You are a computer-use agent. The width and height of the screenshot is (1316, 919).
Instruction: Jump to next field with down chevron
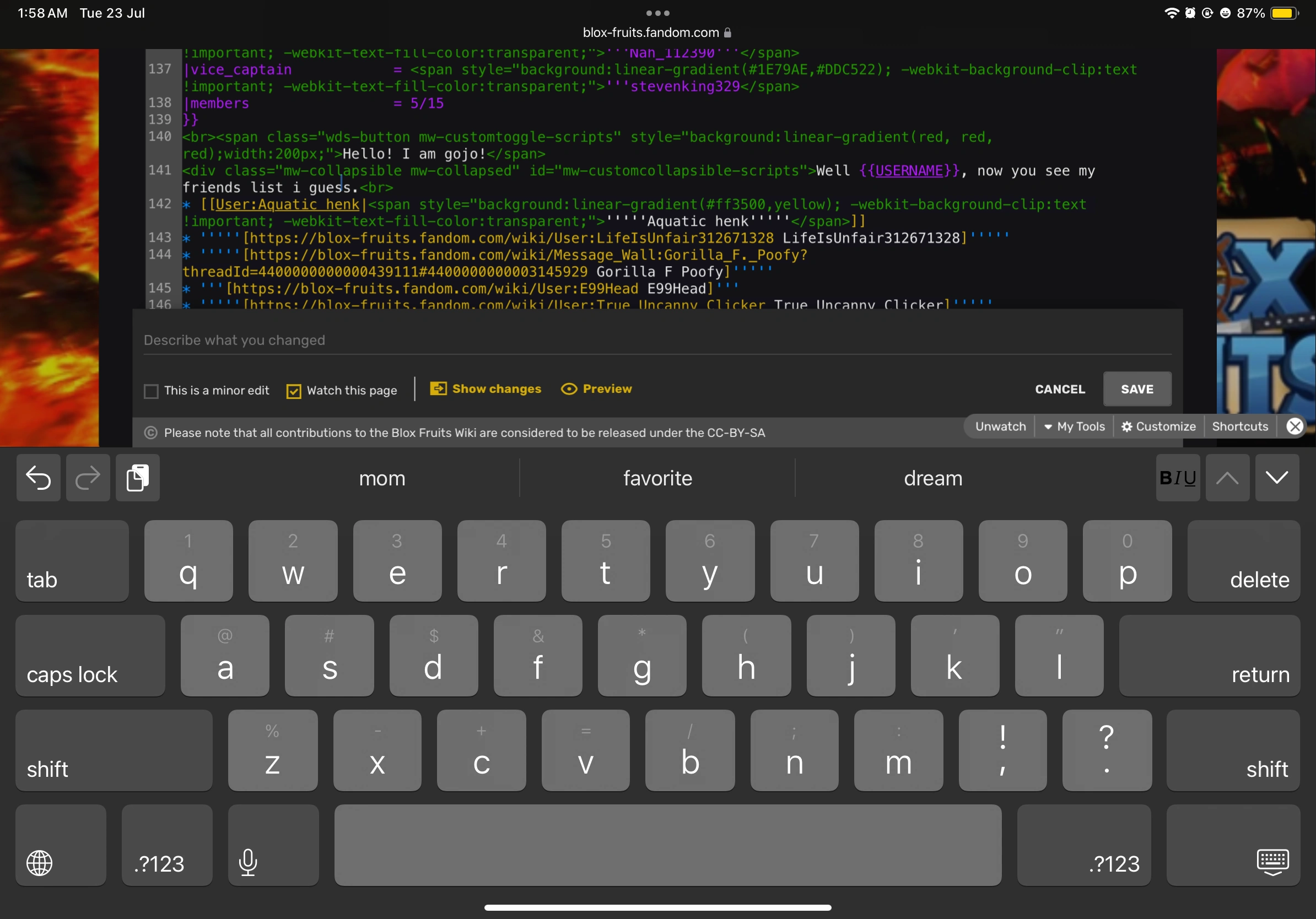click(x=1276, y=478)
